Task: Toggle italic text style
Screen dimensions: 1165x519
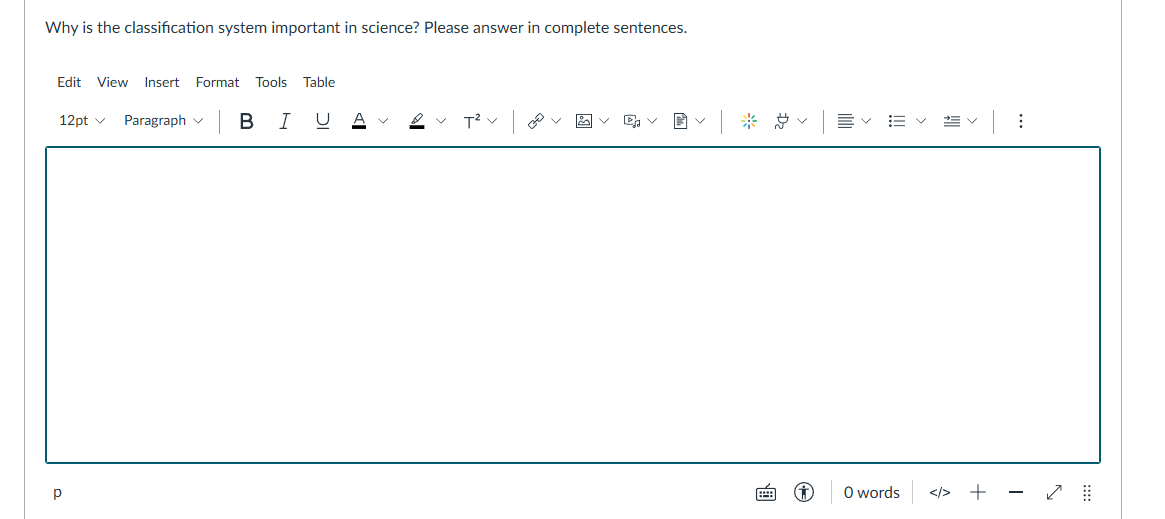Action: pos(285,121)
